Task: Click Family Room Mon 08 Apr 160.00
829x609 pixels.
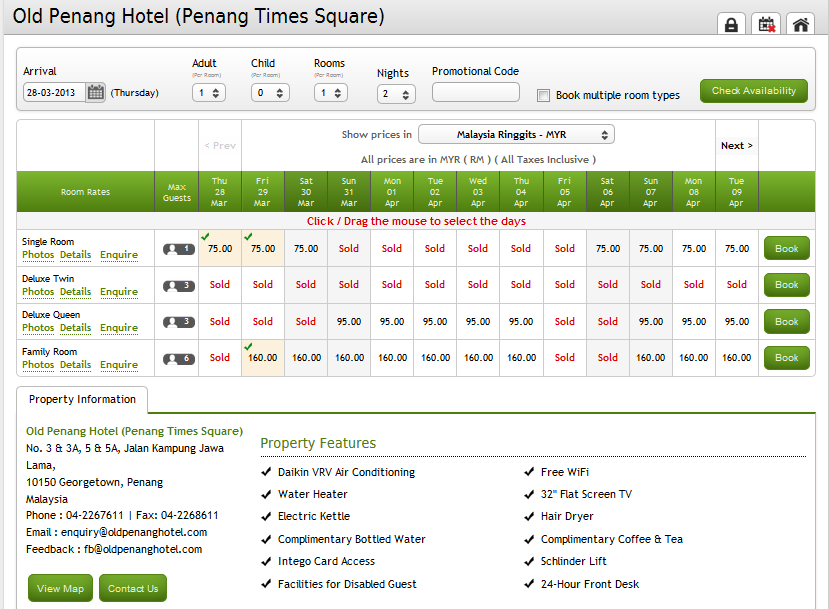Action: coord(694,358)
